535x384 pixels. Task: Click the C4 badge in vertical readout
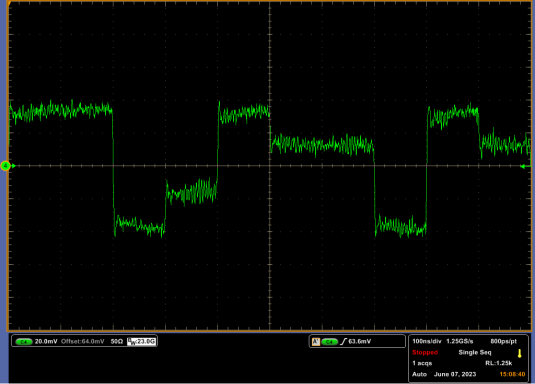point(24,342)
